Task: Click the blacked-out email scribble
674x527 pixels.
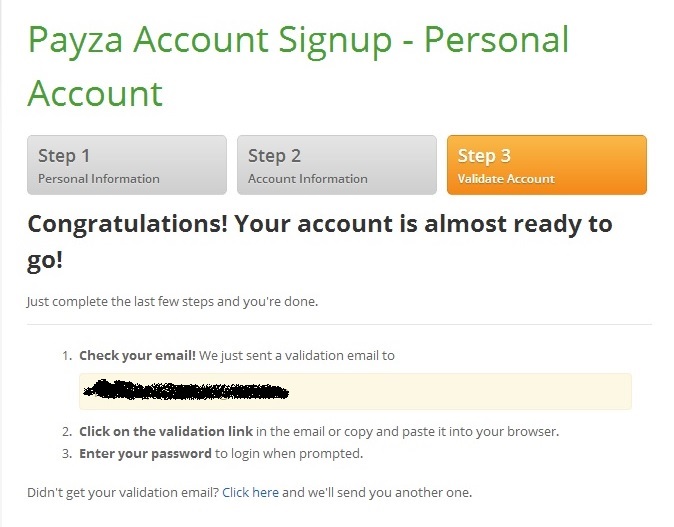Action: pos(186,390)
